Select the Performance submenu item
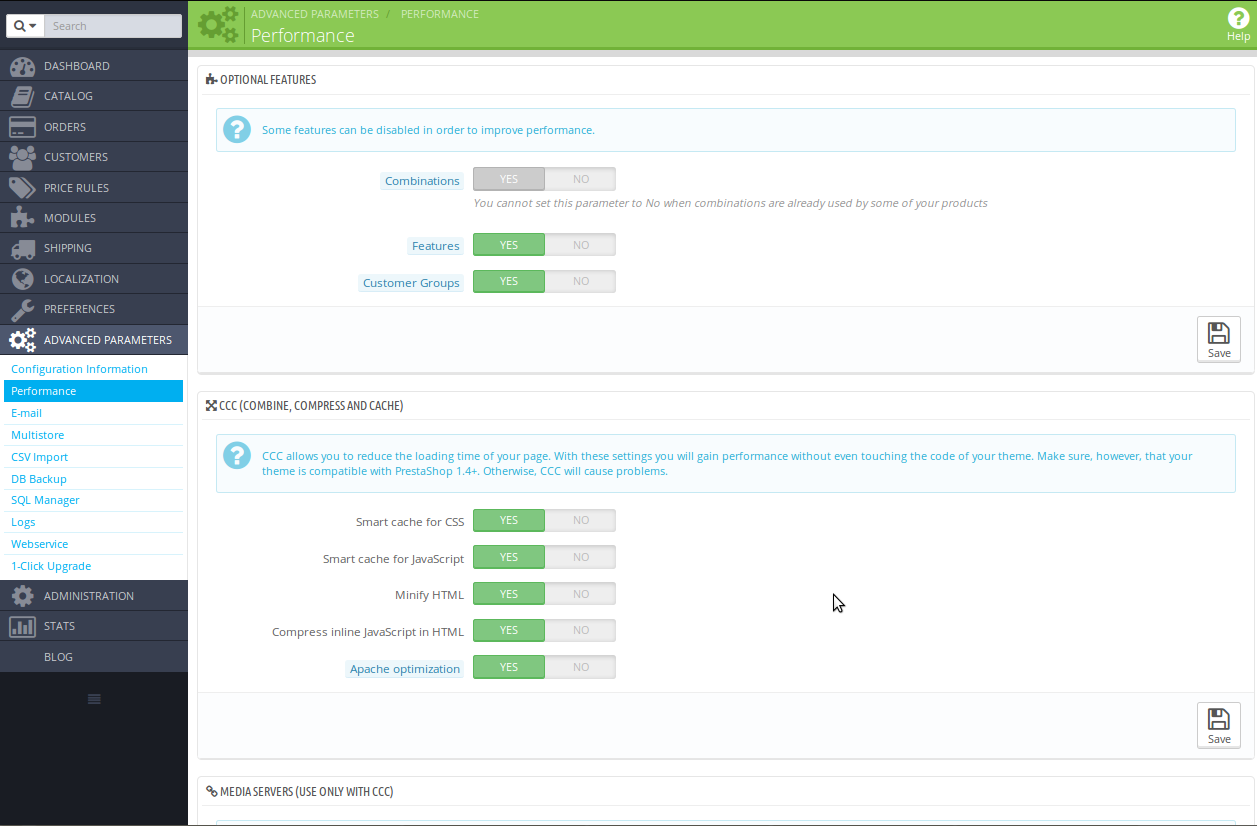Screen dimensions: 1257x826 pos(93,391)
